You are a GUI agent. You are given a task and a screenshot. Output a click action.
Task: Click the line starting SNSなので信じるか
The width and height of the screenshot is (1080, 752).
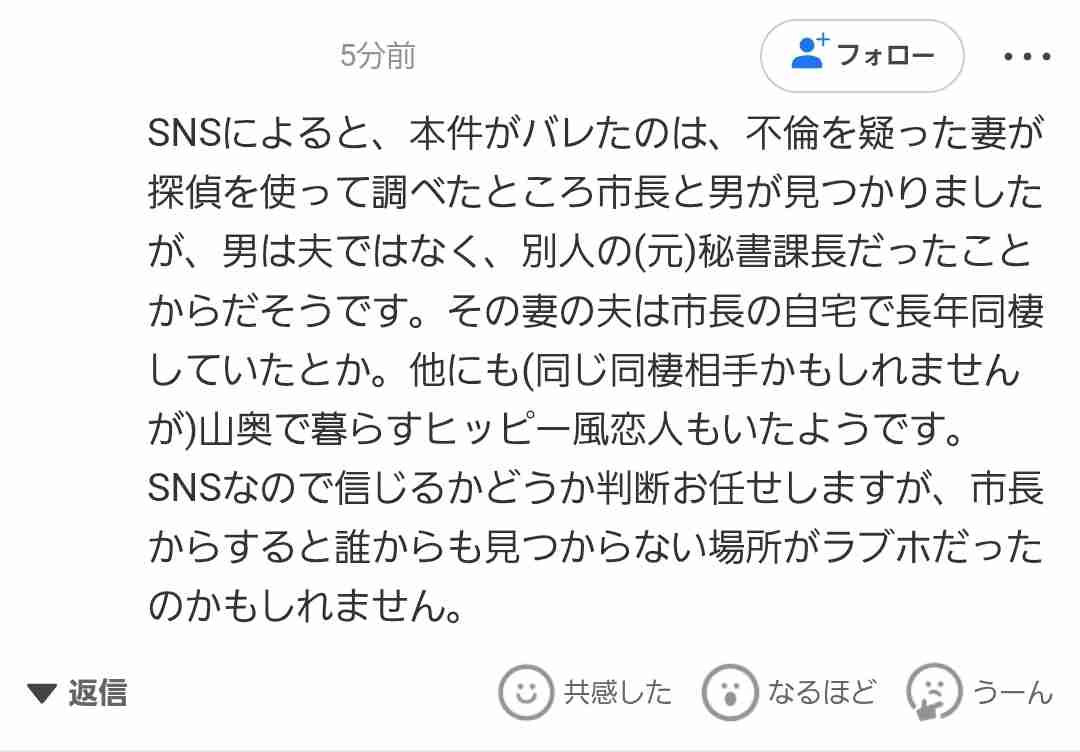(x=596, y=489)
